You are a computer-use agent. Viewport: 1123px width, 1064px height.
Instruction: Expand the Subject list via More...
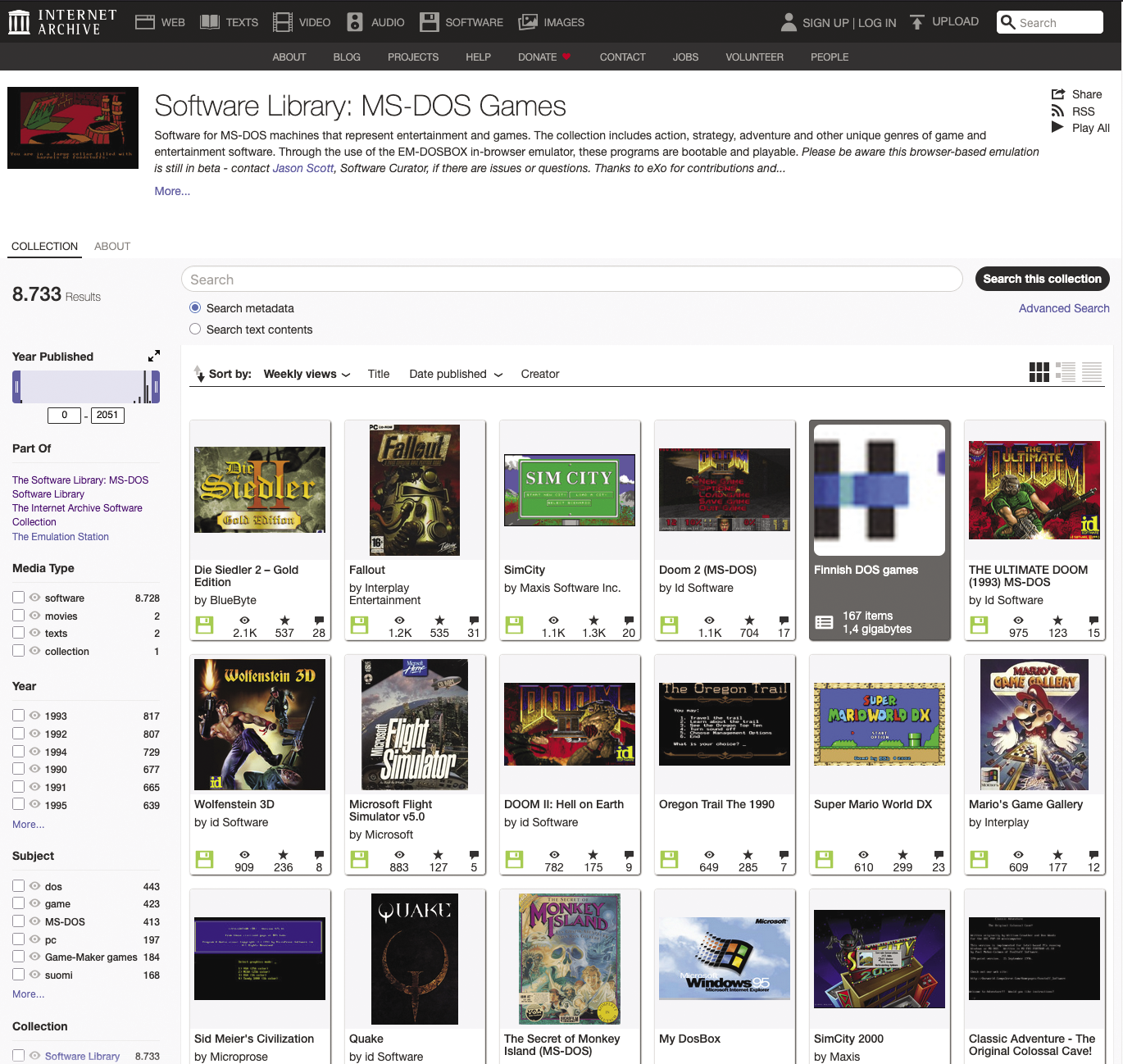[x=28, y=994]
